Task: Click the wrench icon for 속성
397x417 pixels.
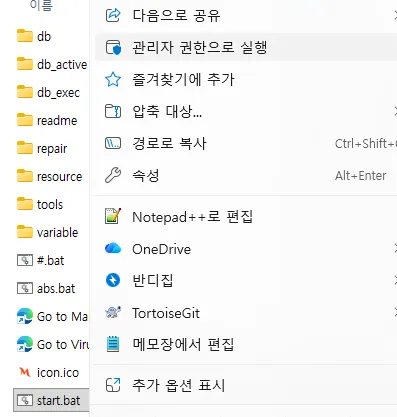Action: tap(113, 175)
